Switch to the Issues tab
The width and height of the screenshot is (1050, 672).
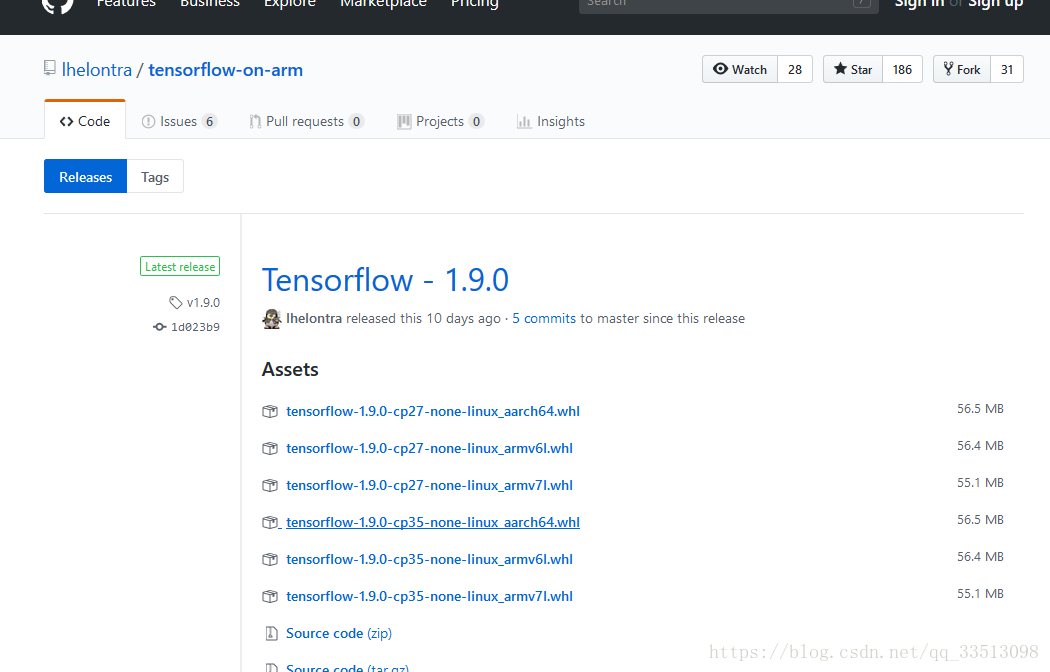(179, 121)
